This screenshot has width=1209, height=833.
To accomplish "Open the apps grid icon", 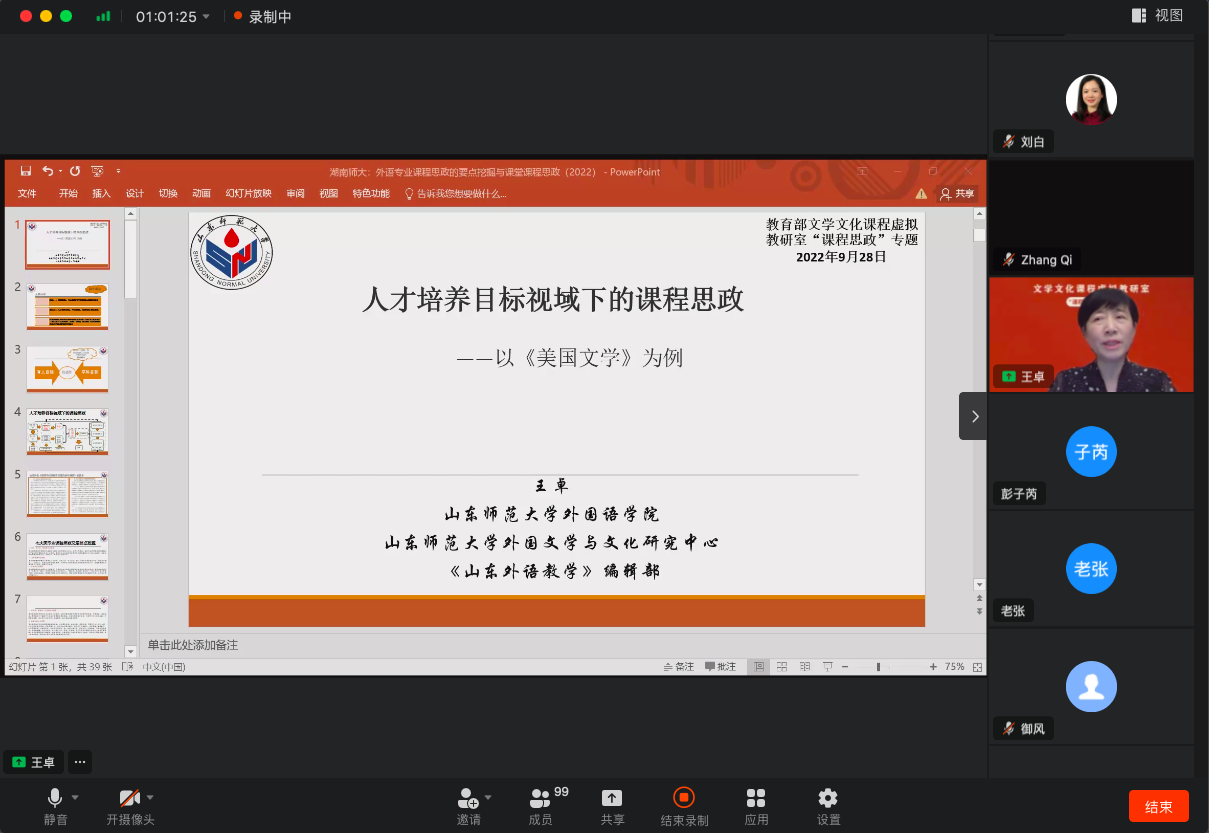I will pyautogui.click(x=756, y=798).
